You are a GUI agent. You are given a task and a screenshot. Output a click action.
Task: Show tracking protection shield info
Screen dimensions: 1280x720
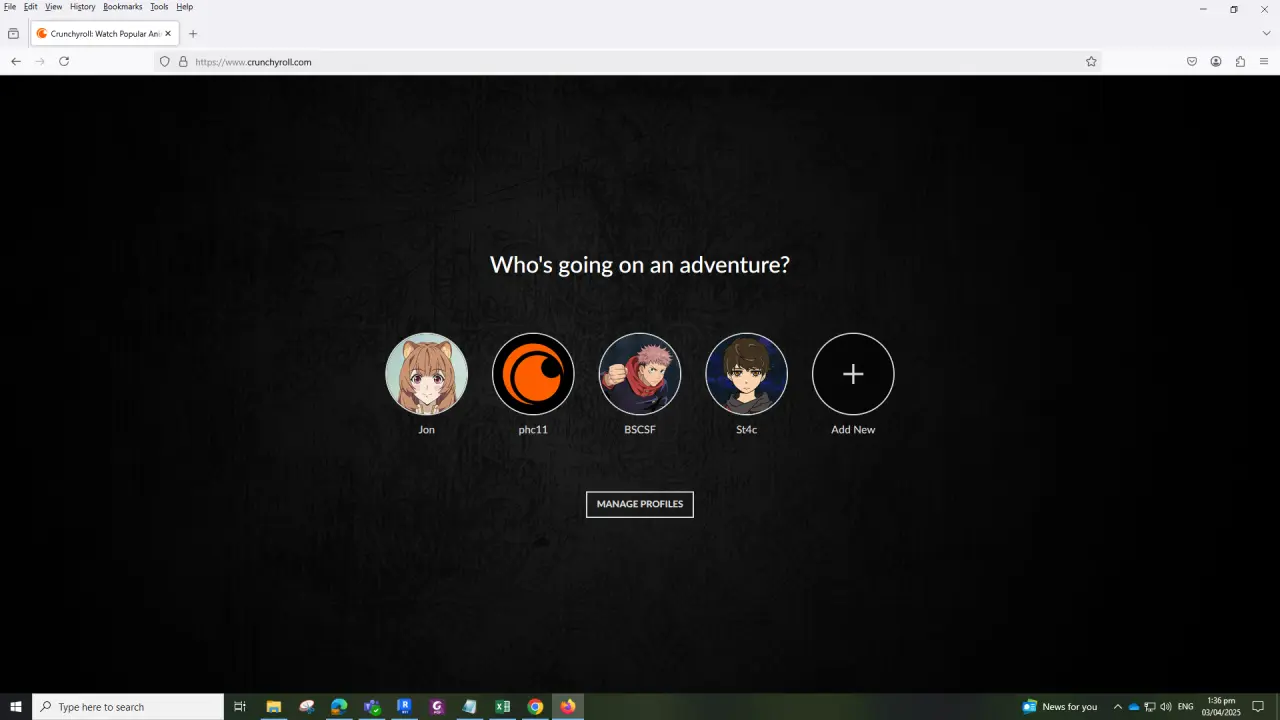tap(165, 62)
